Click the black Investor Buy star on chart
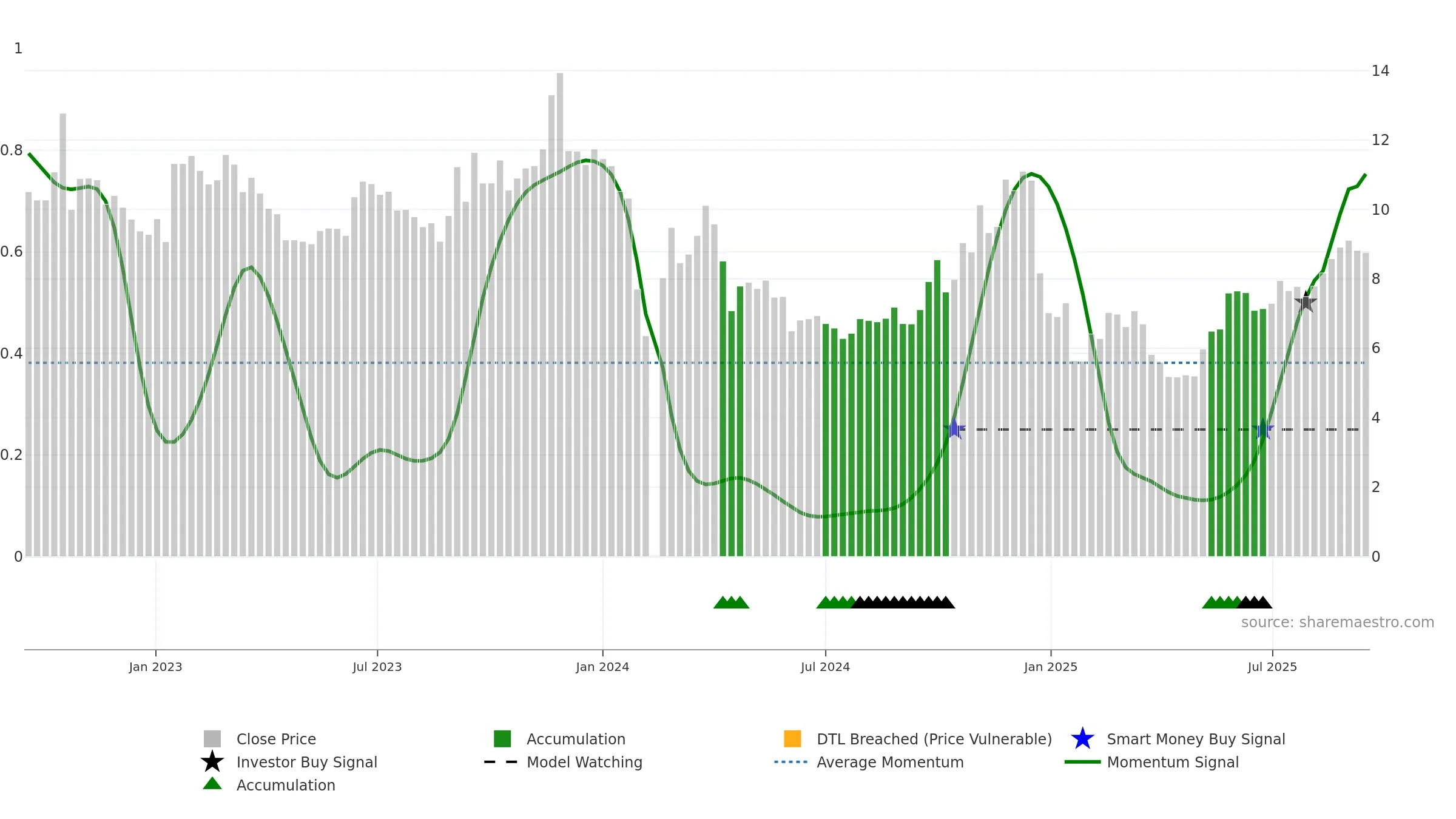Viewport: 1456px width, 819px height. (1306, 302)
